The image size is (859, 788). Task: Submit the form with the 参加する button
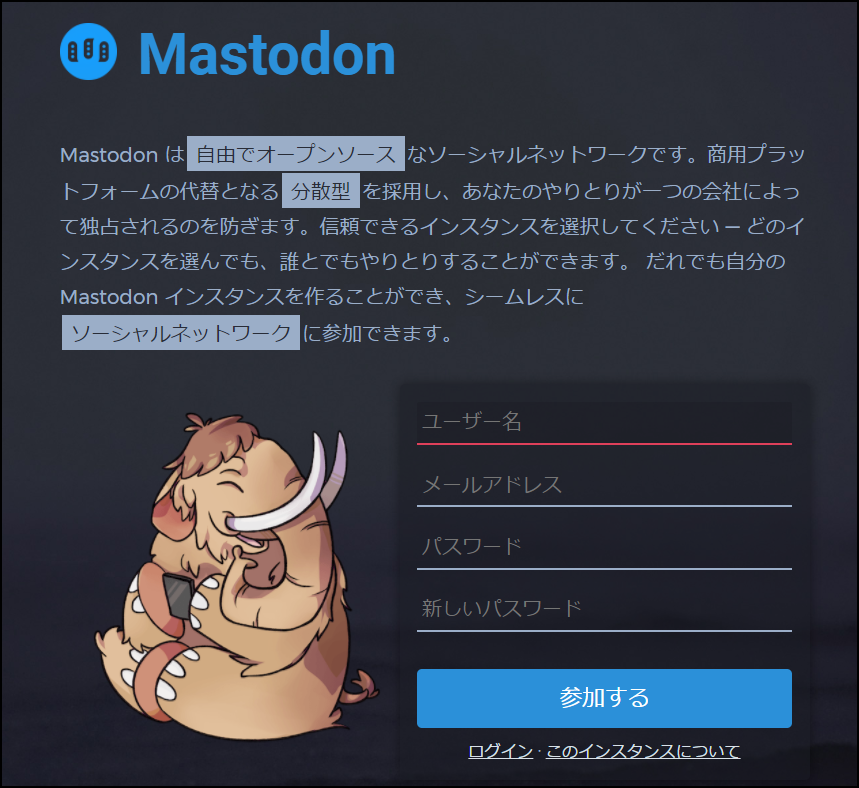point(604,698)
